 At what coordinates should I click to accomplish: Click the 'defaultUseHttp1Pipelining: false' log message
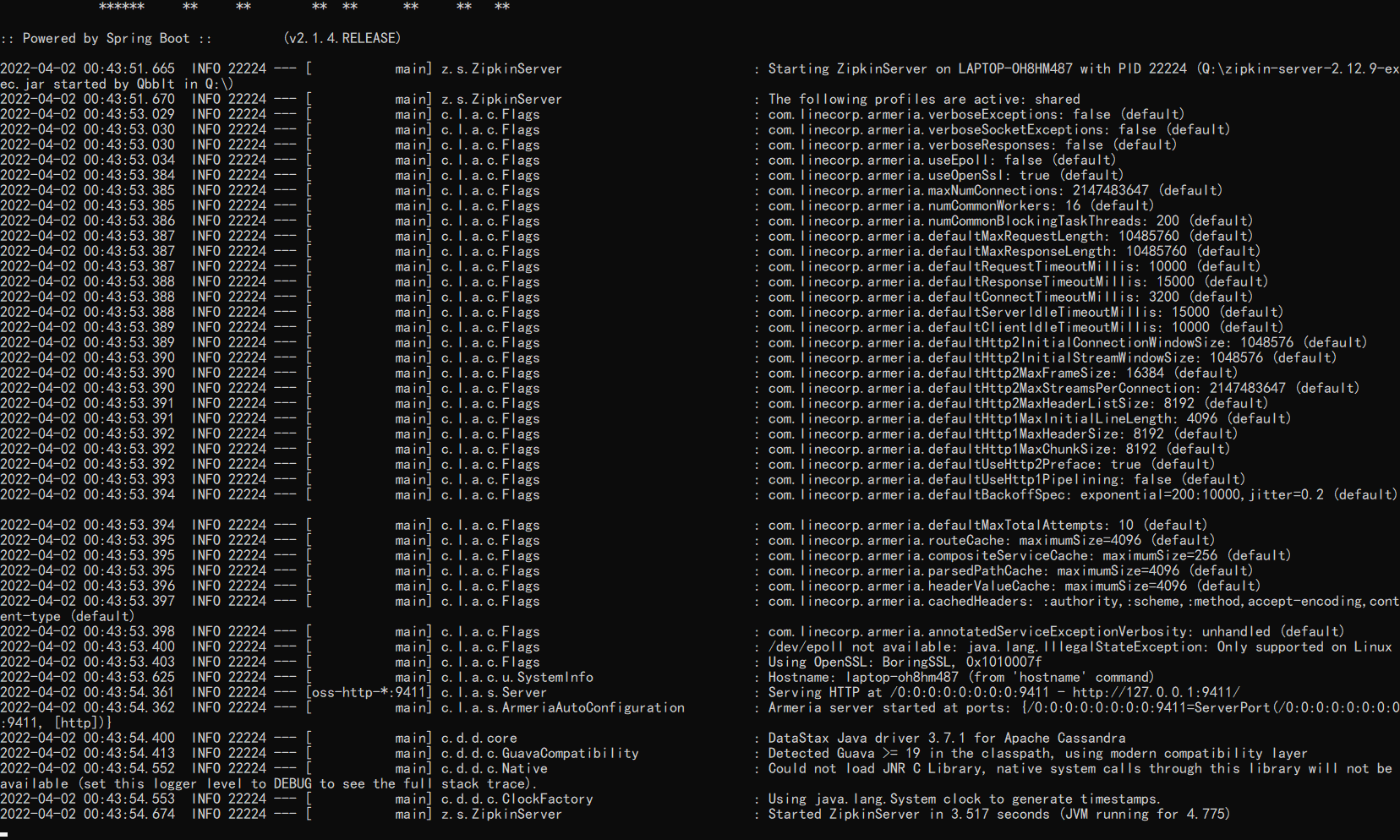[1007, 479]
